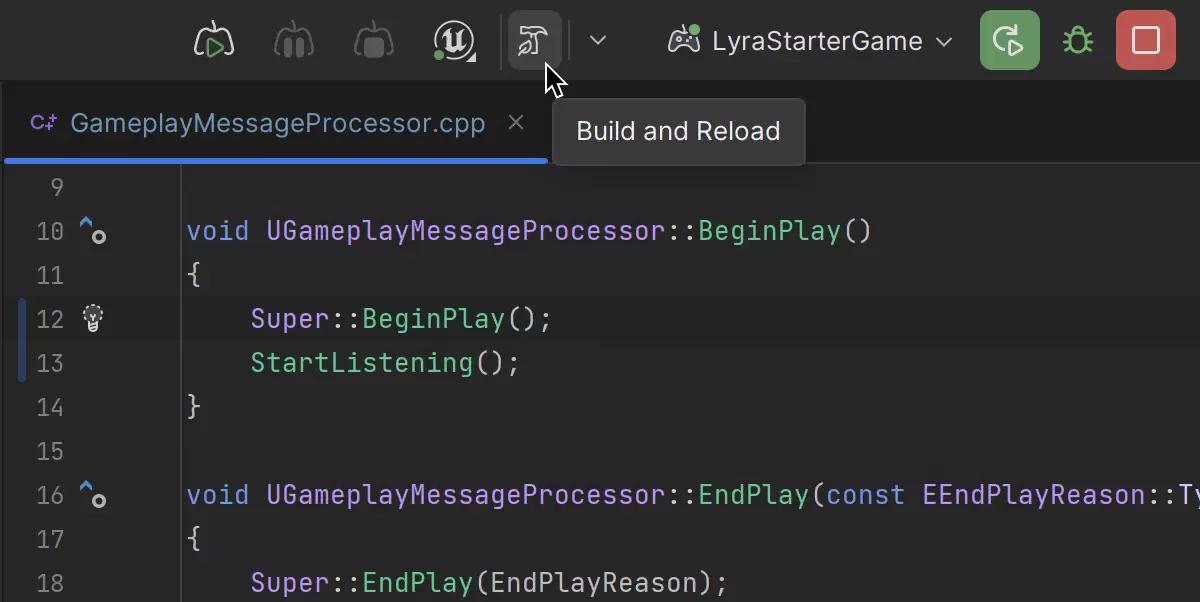Click the override gutter marker beside BeginPlay

pyautogui.click(x=92, y=231)
